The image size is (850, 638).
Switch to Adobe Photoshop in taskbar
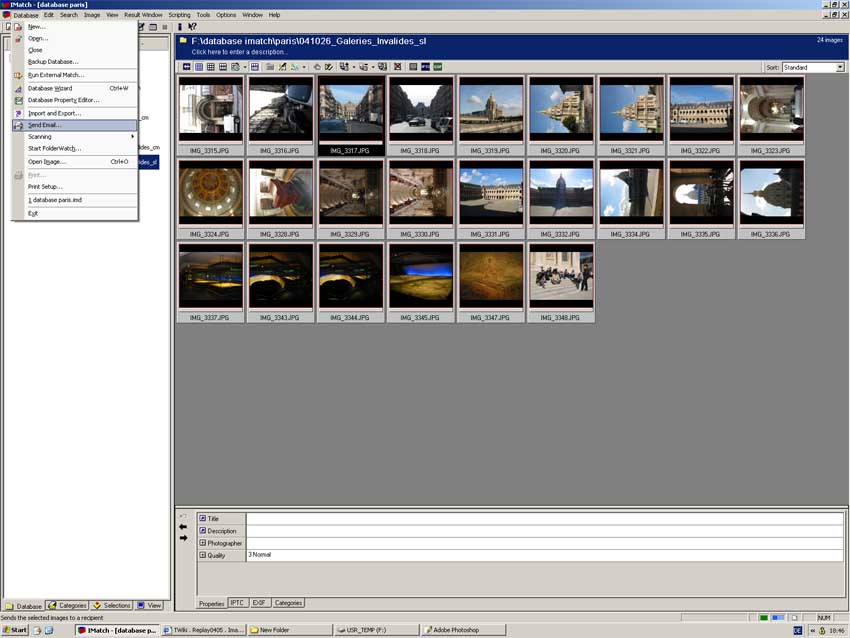[x=463, y=630]
